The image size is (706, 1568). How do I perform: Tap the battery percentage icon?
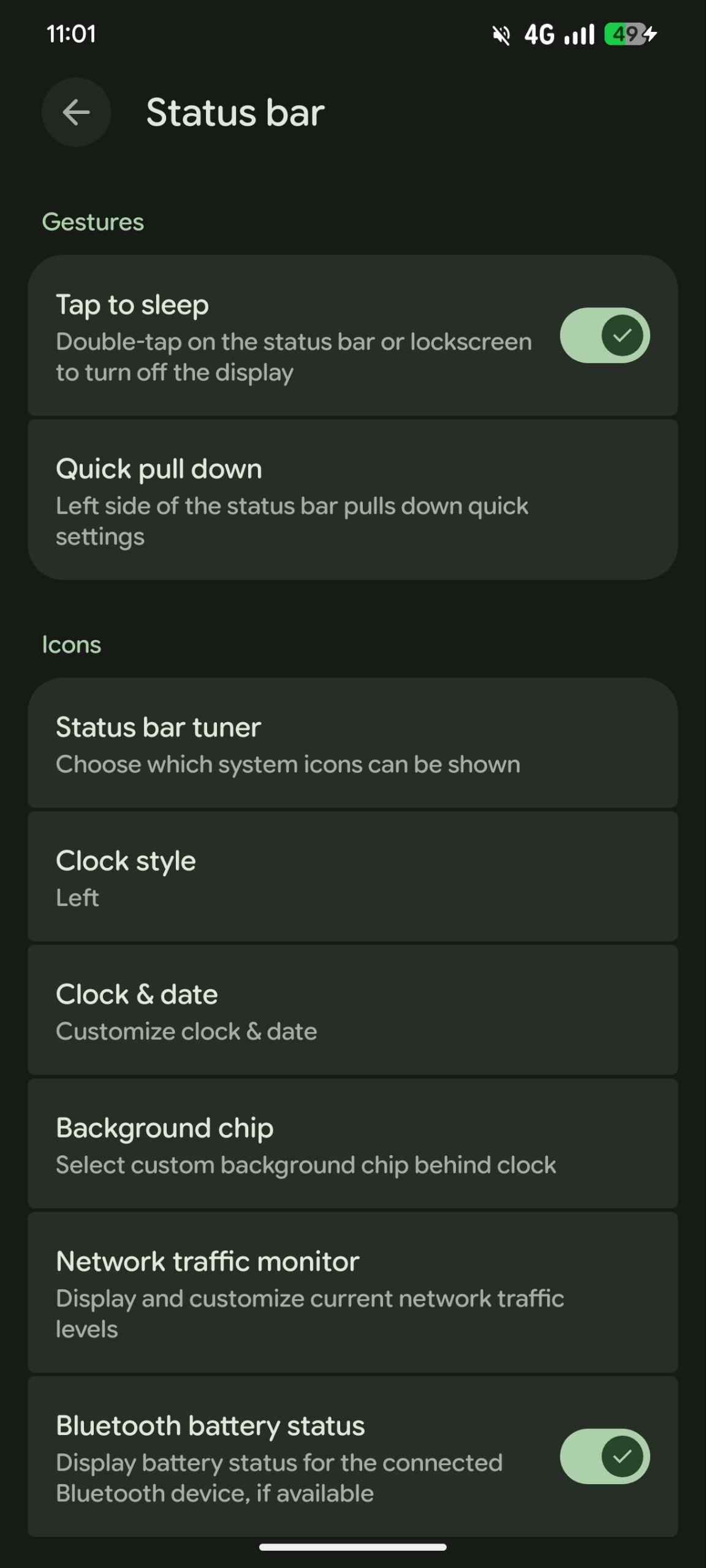624,34
